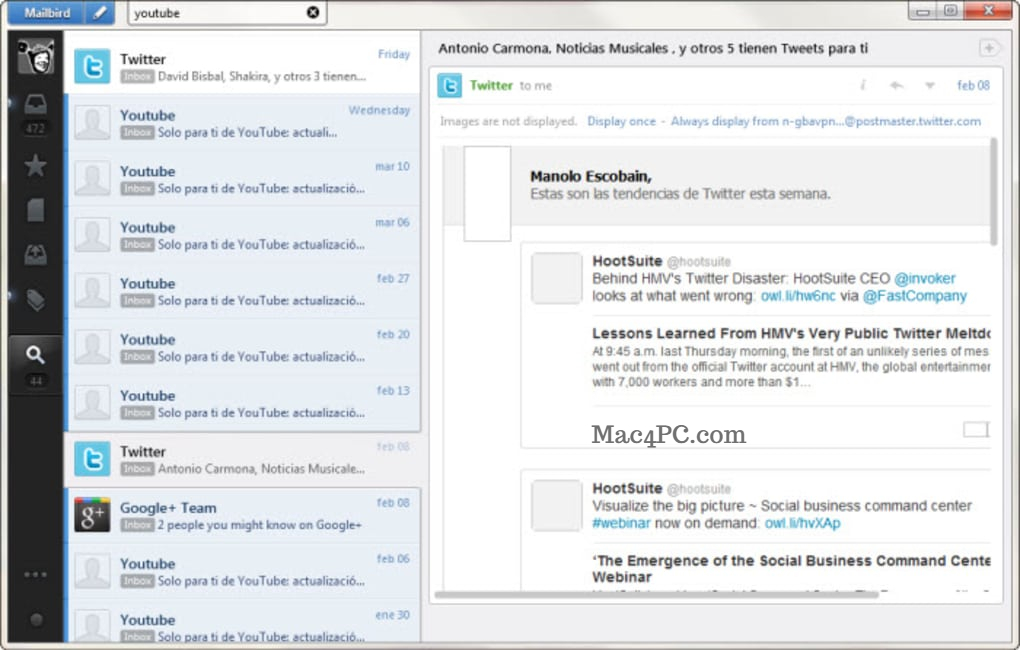The width and height of the screenshot is (1020, 650).
Task: Open the account avatar in sidebar
Action: tap(36, 57)
